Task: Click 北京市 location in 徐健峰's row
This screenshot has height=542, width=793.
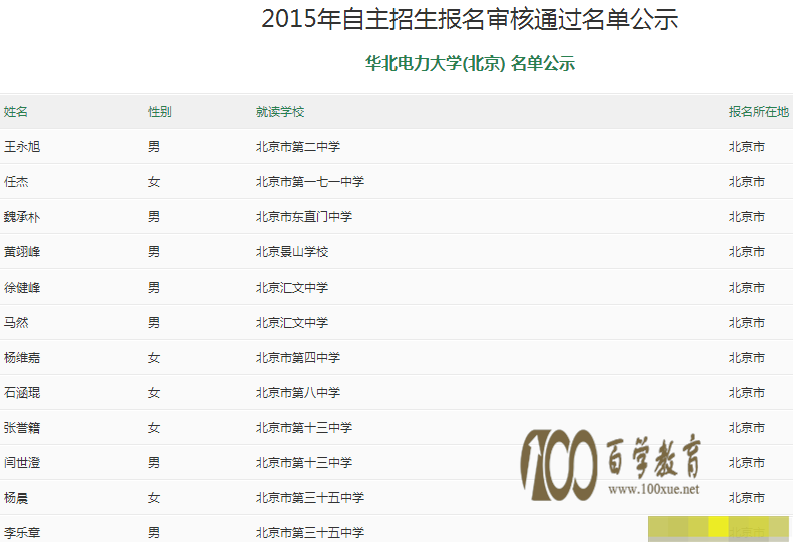Action: tap(746, 288)
